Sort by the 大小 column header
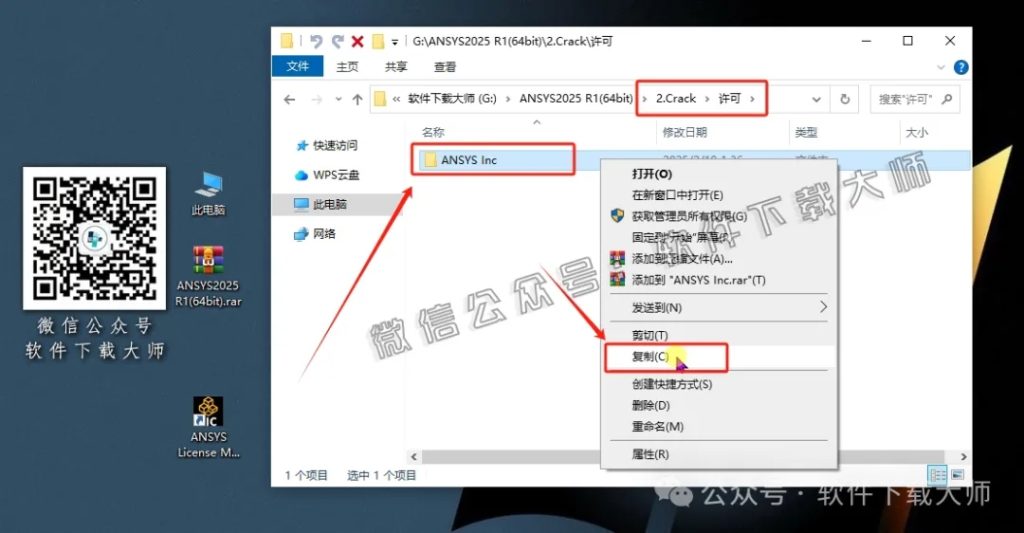Viewport: 1024px width, 533px height. (x=916, y=133)
